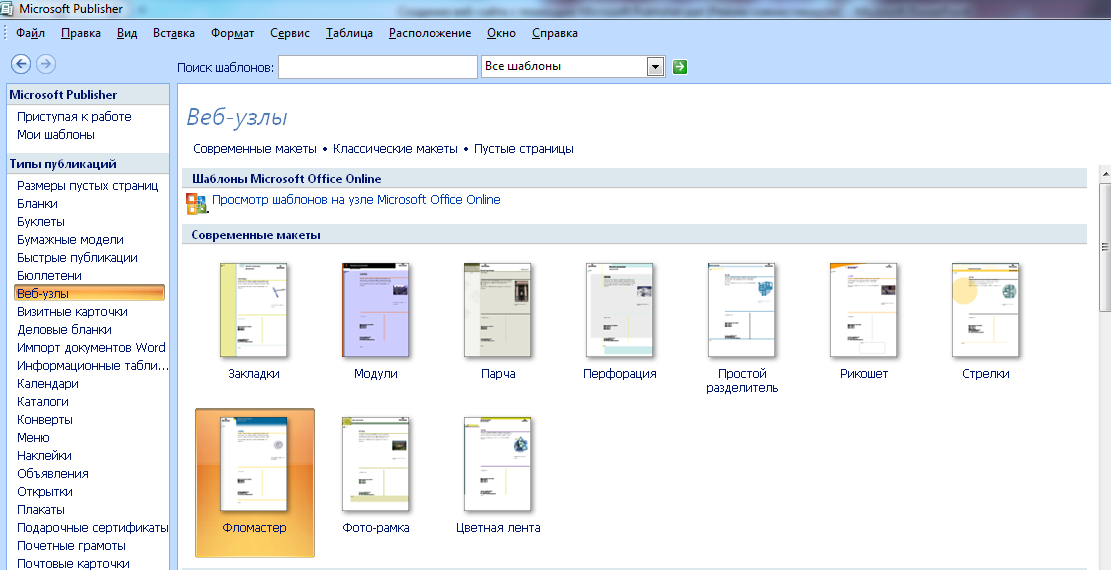Image resolution: width=1111 pixels, height=570 pixels.
Task: Select the Стрелки template thumbnail
Action: [x=986, y=311]
